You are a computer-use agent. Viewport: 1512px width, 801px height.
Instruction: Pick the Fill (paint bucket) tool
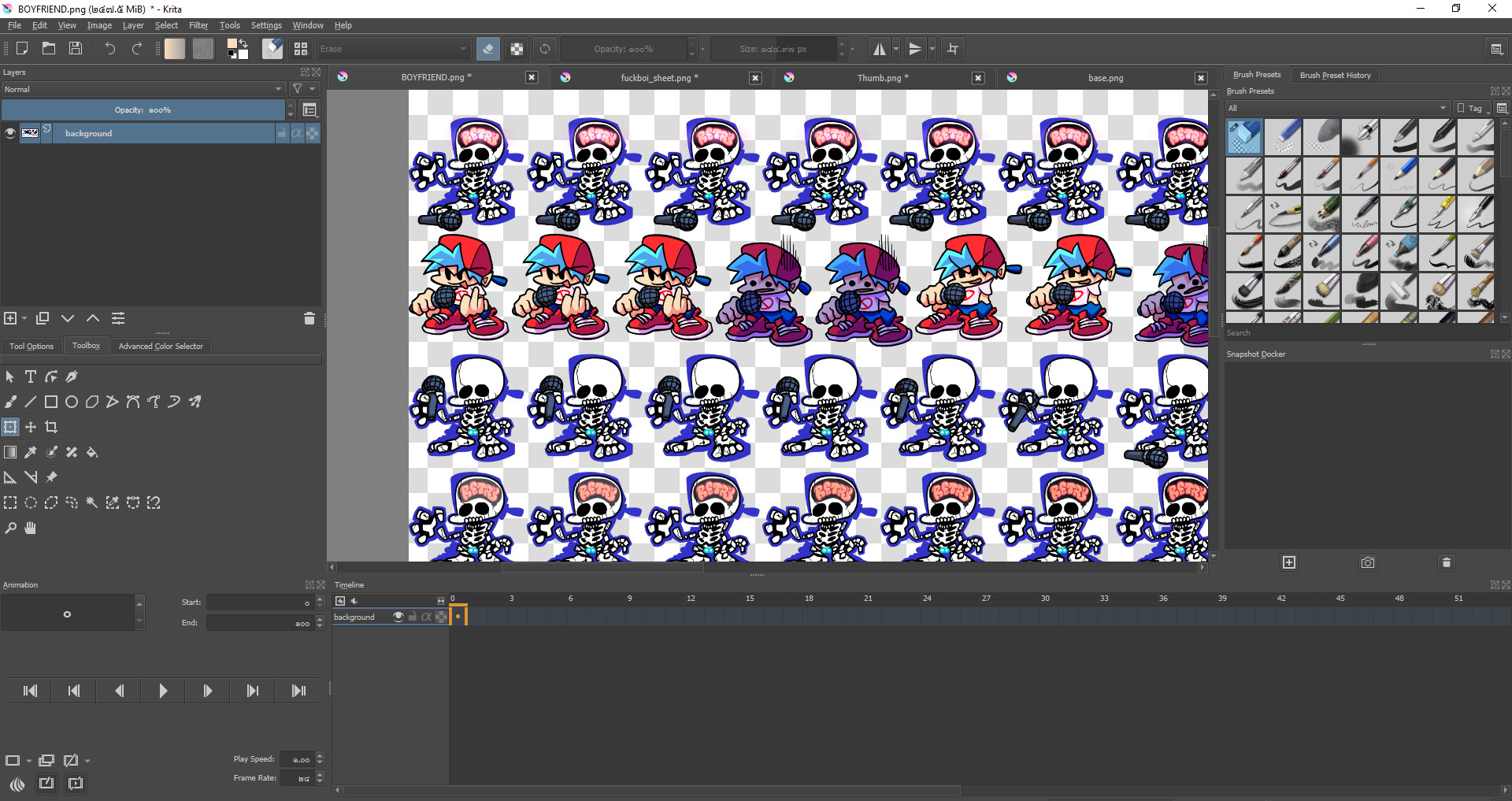[x=92, y=452]
